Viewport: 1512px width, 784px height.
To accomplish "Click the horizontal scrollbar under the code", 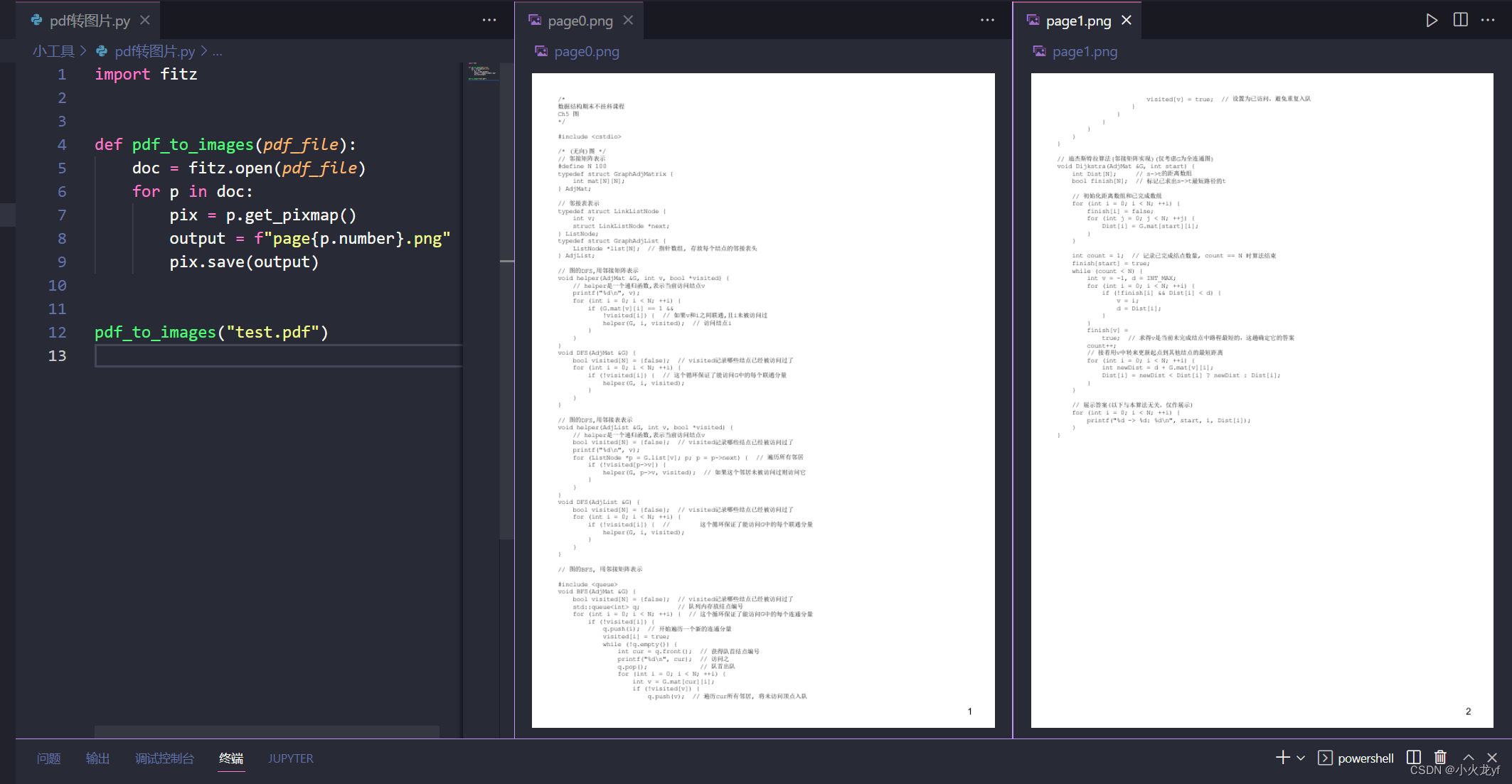I will [x=267, y=731].
